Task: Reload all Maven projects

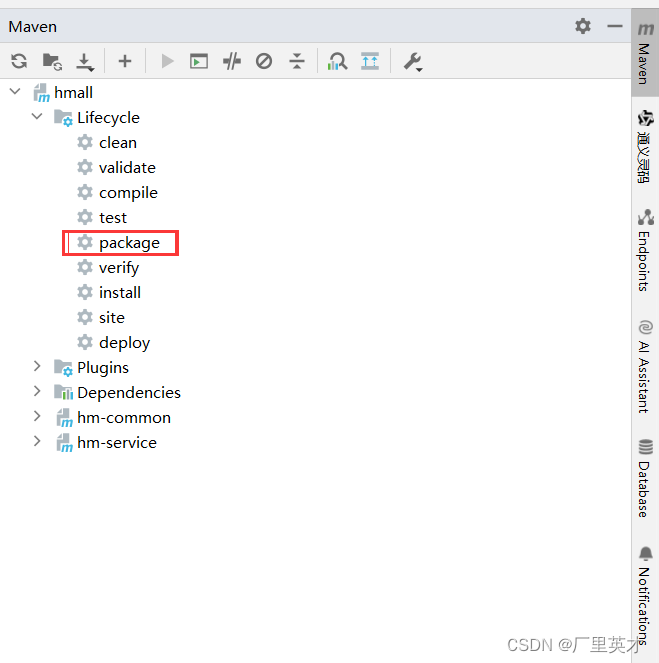Action: [x=19, y=61]
